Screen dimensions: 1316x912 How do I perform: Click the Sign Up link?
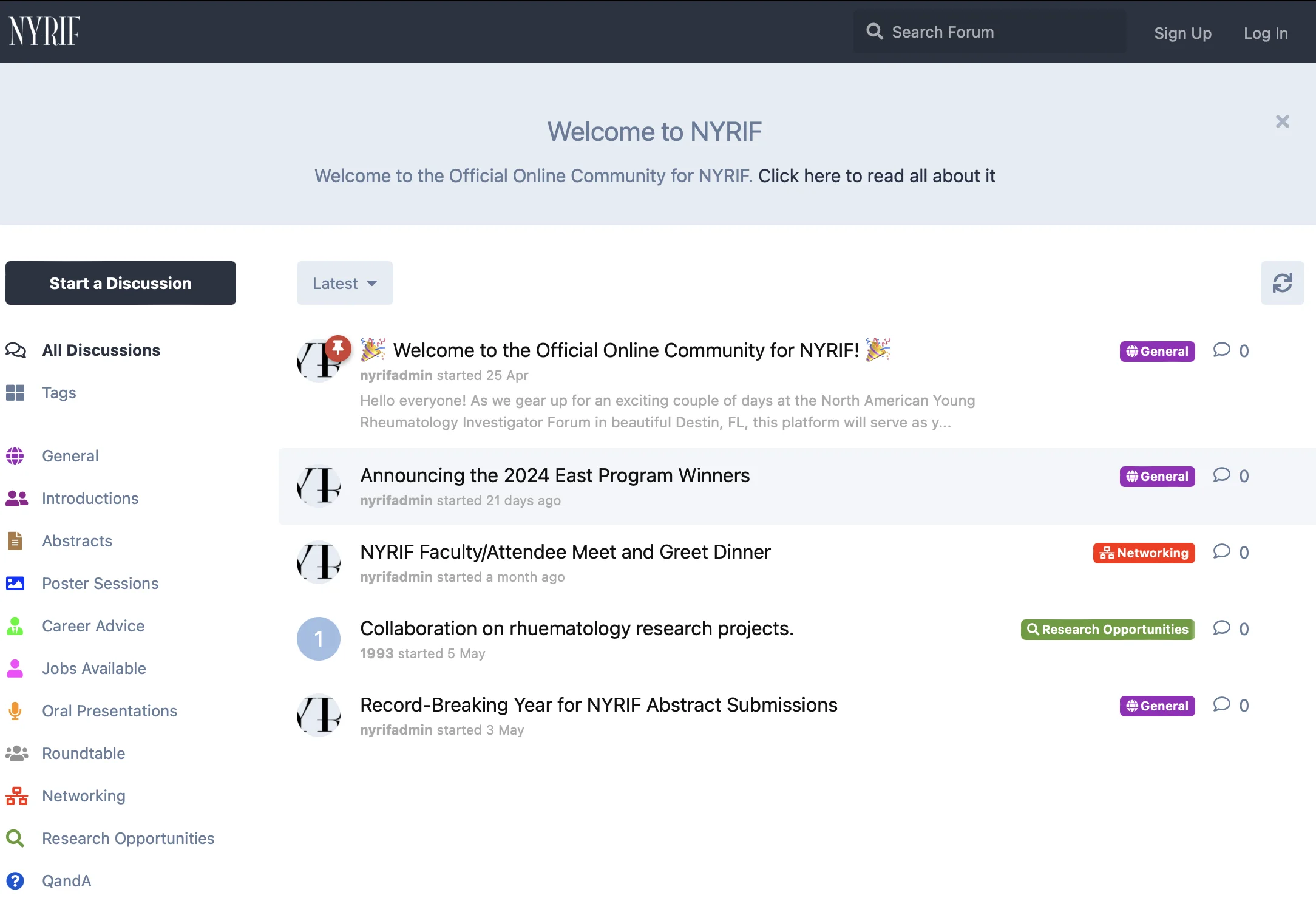coord(1182,33)
